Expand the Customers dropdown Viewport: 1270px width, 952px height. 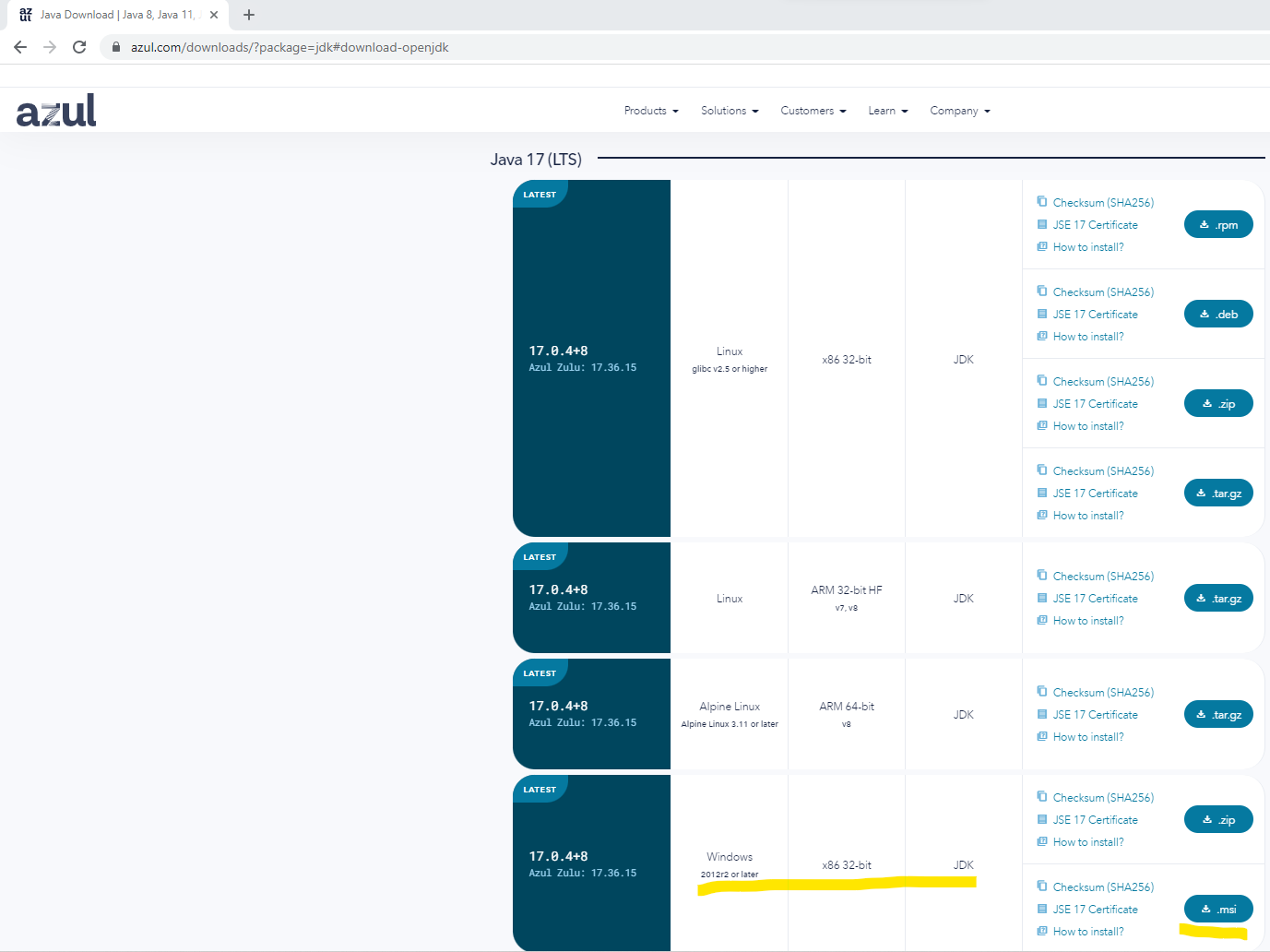pyautogui.click(x=813, y=111)
